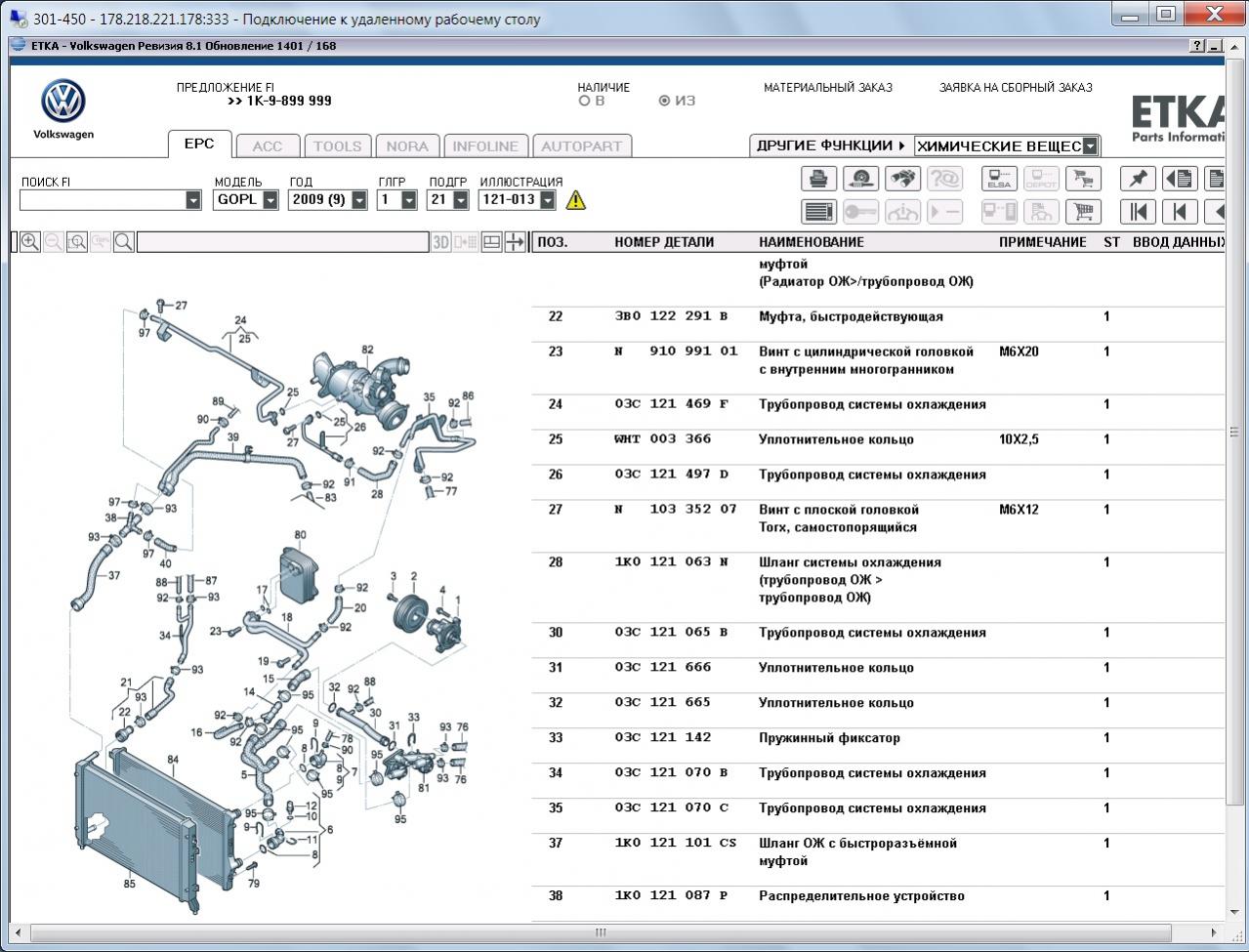Click radiator callout 84 in diagram

pos(173,759)
